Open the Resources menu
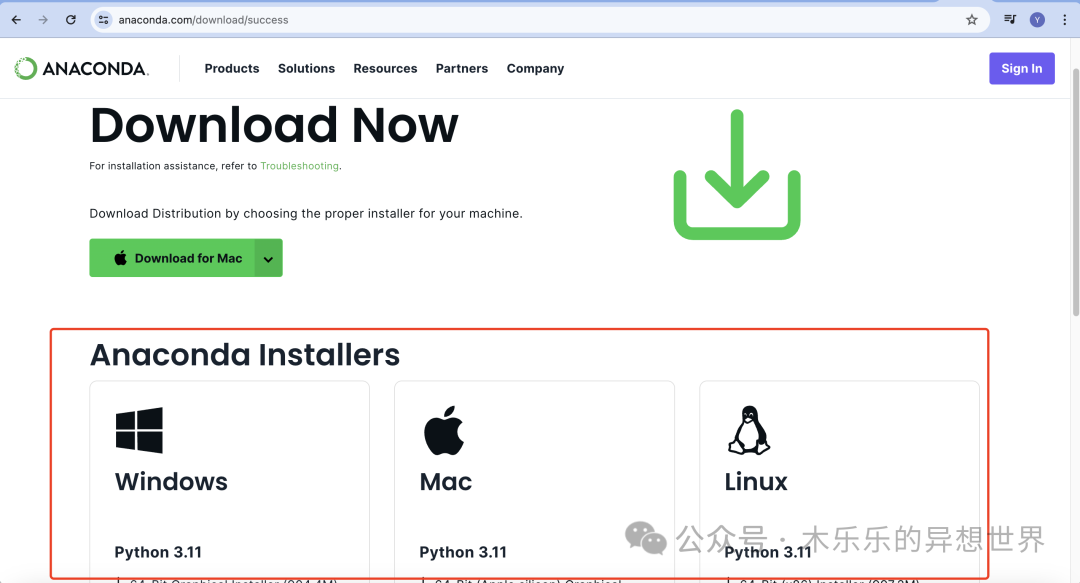This screenshot has height=583, width=1080. click(385, 68)
